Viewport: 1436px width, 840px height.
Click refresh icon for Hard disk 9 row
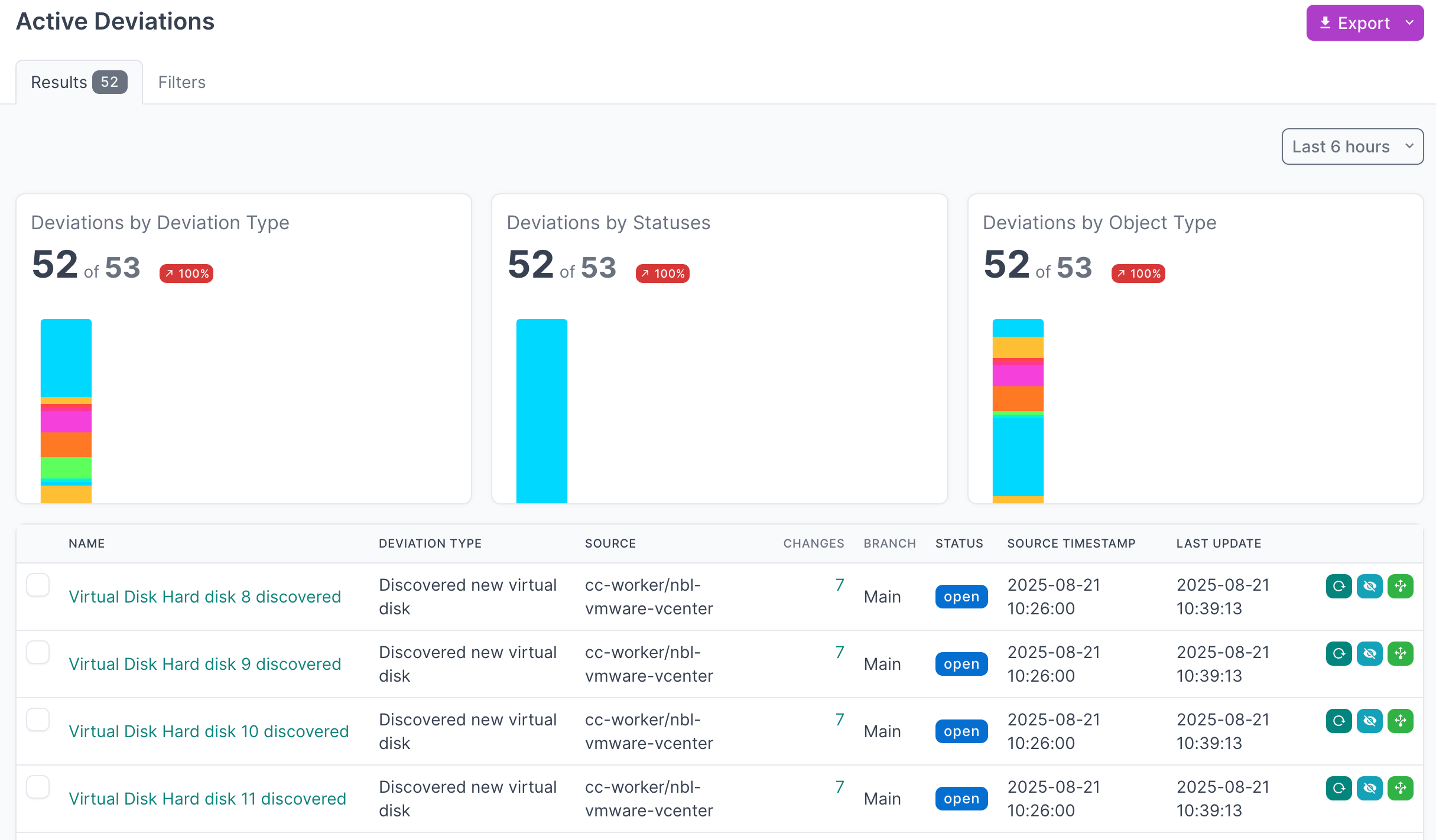pos(1338,653)
